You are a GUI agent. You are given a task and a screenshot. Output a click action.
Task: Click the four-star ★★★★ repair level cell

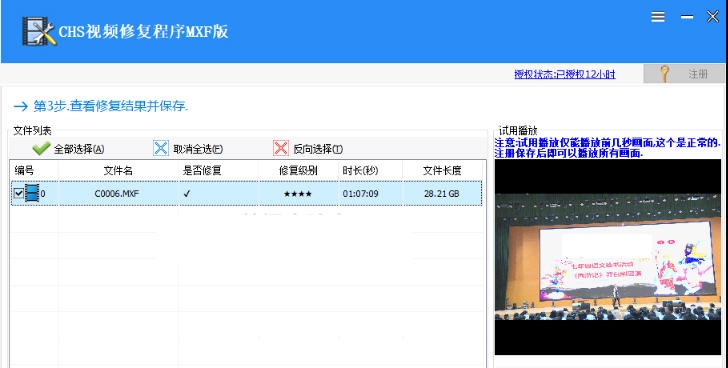298,194
